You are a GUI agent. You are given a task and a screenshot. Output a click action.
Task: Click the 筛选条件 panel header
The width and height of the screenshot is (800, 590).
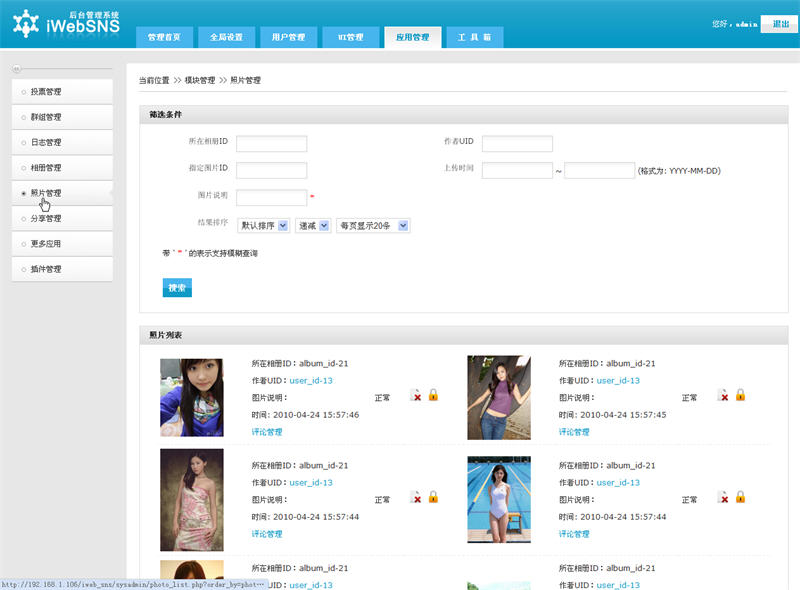pyautogui.click(x=464, y=114)
